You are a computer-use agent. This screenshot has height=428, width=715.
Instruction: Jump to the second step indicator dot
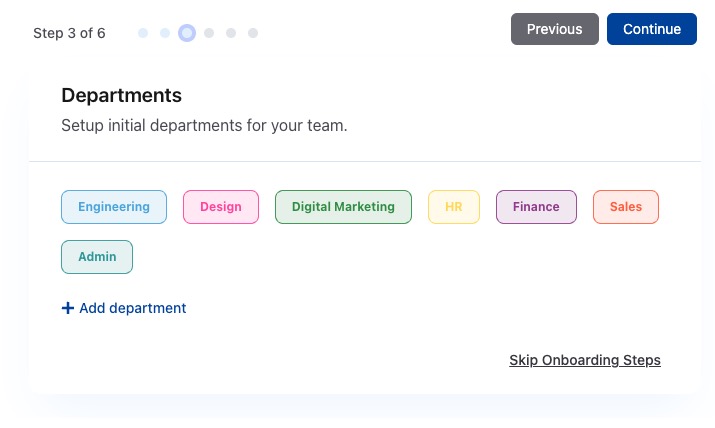point(165,33)
